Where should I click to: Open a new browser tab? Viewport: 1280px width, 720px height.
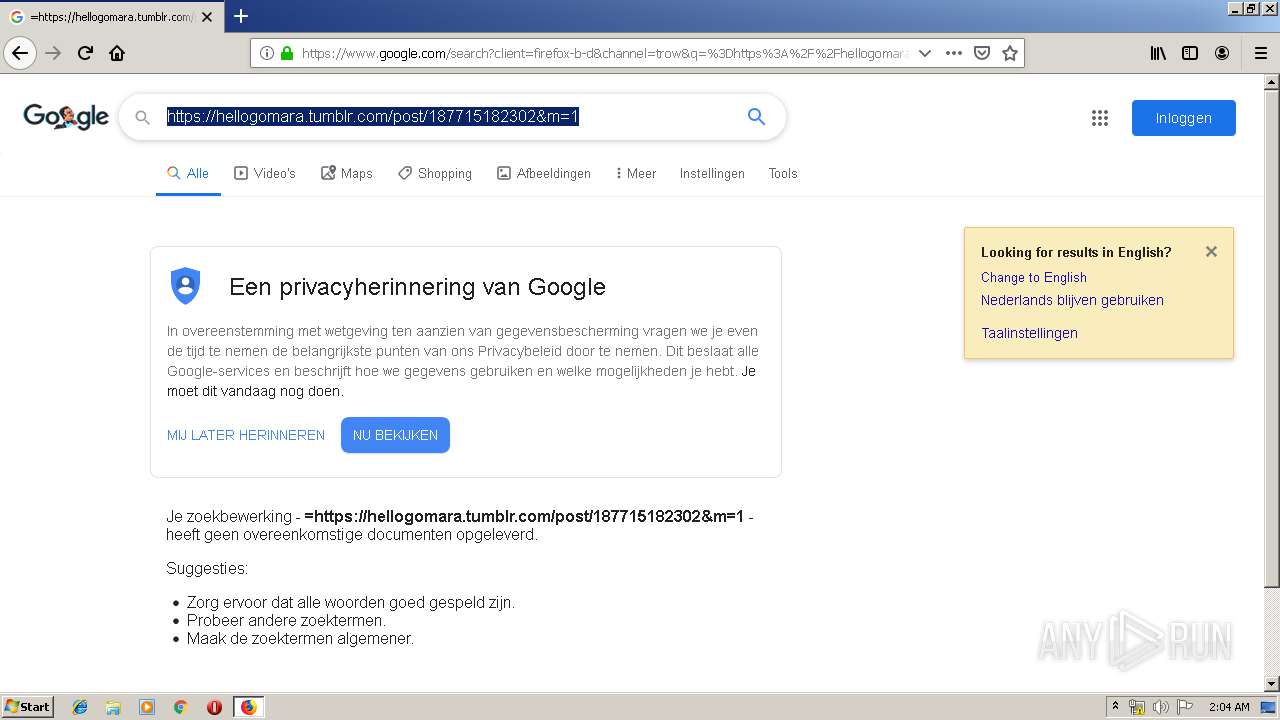(241, 16)
